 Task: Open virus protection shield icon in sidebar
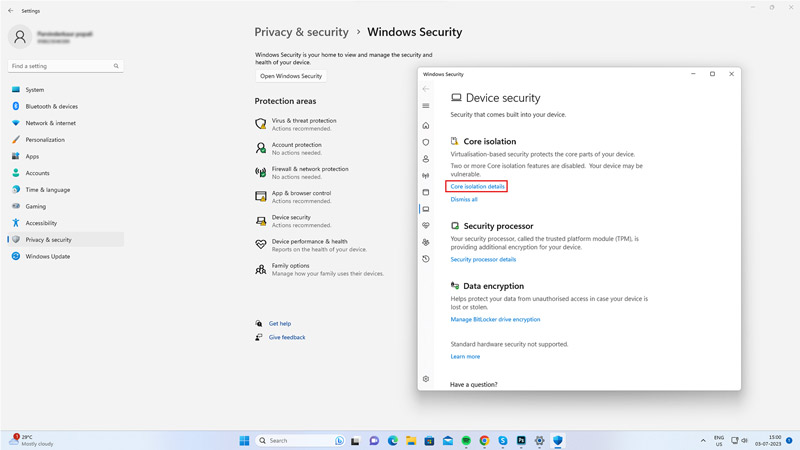[x=426, y=142]
